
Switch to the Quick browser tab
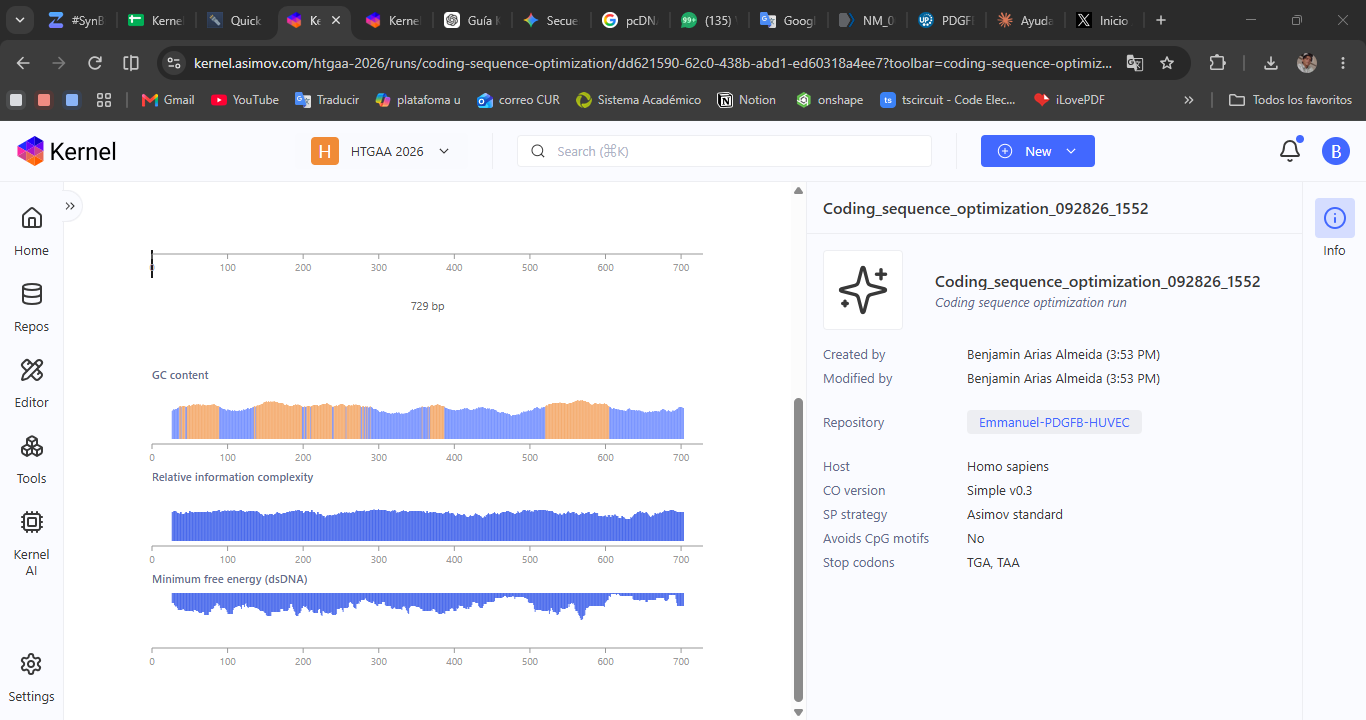pos(234,20)
